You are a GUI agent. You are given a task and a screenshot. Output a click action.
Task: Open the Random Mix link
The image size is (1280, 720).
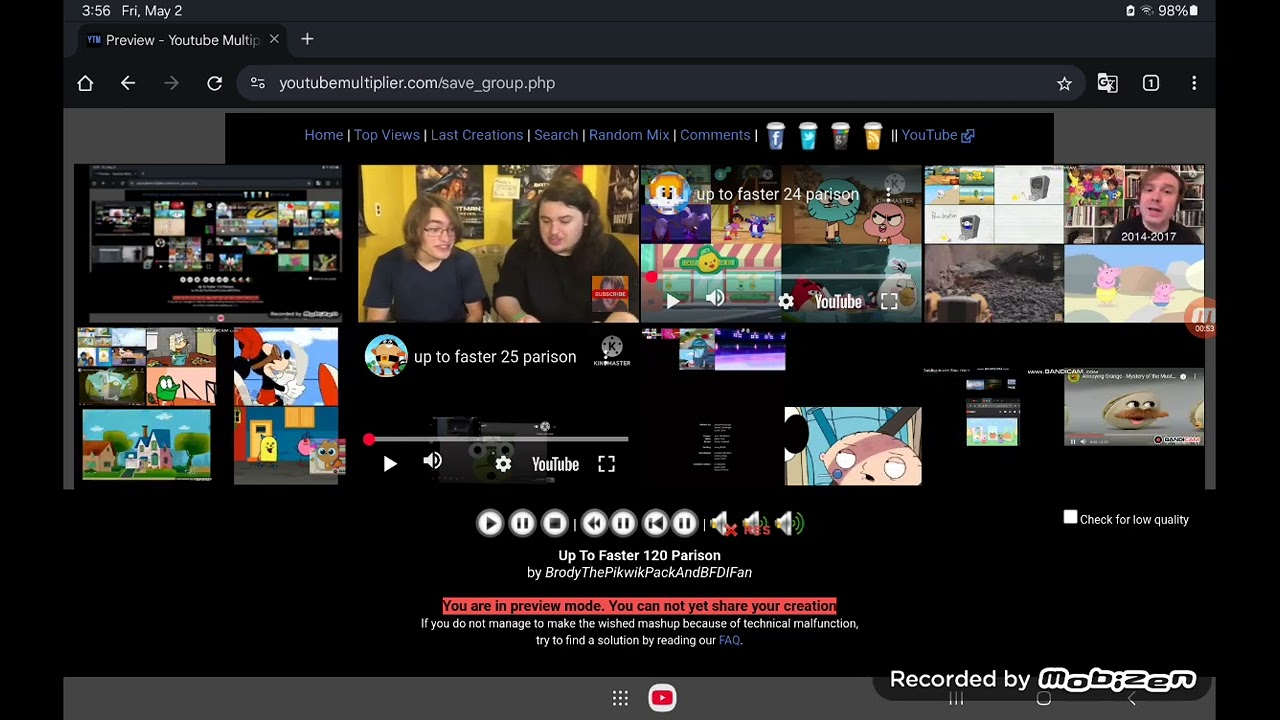pyautogui.click(x=629, y=135)
